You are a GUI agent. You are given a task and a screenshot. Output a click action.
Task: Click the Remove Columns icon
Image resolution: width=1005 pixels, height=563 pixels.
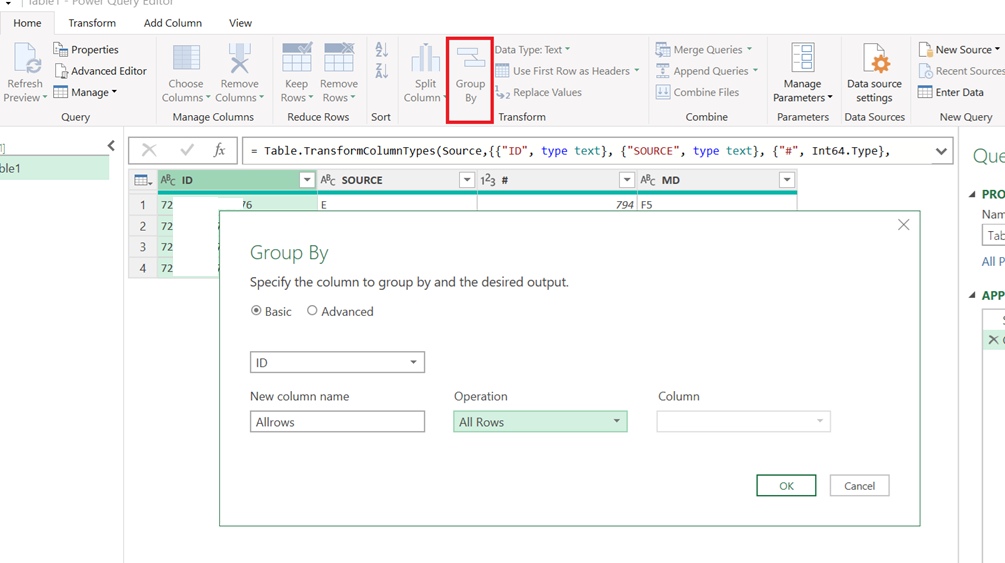[240, 59]
